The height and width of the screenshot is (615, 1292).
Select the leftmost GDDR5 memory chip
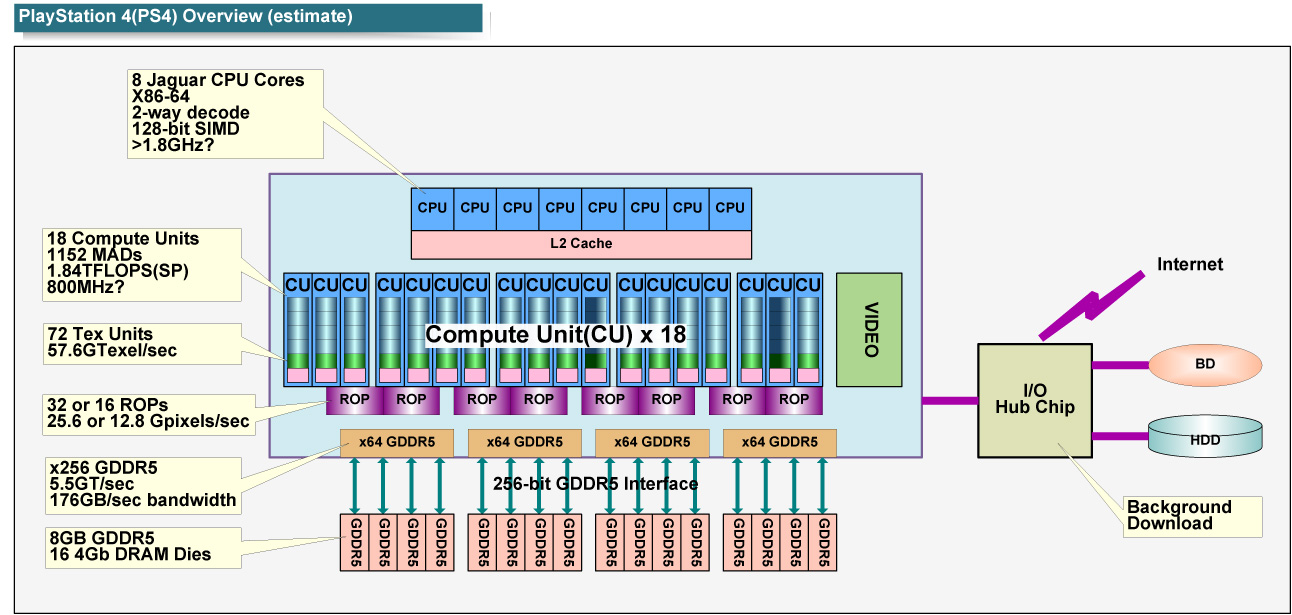click(x=355, y=543)
